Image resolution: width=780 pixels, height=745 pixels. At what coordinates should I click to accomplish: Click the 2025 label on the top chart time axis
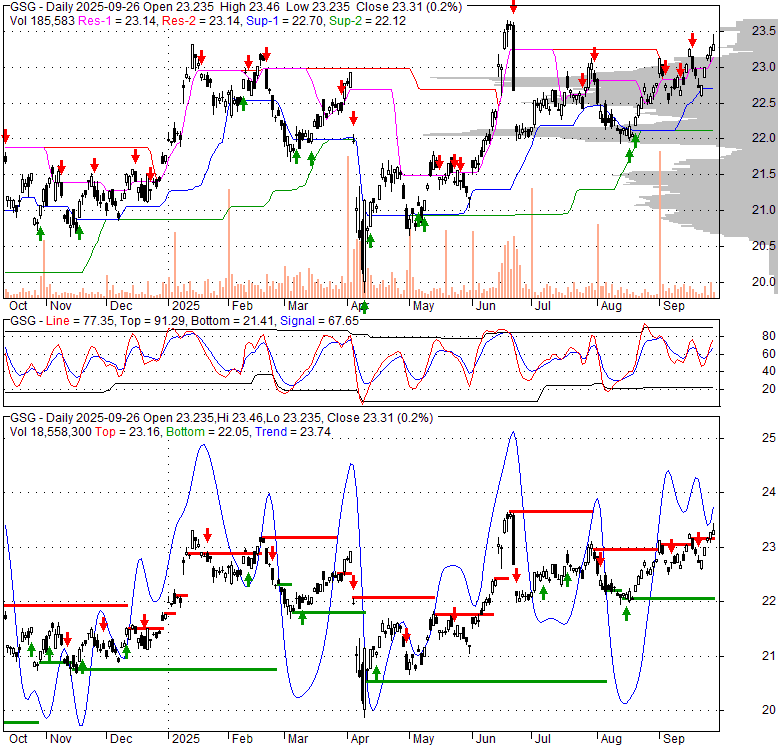(x=186, y=305)
